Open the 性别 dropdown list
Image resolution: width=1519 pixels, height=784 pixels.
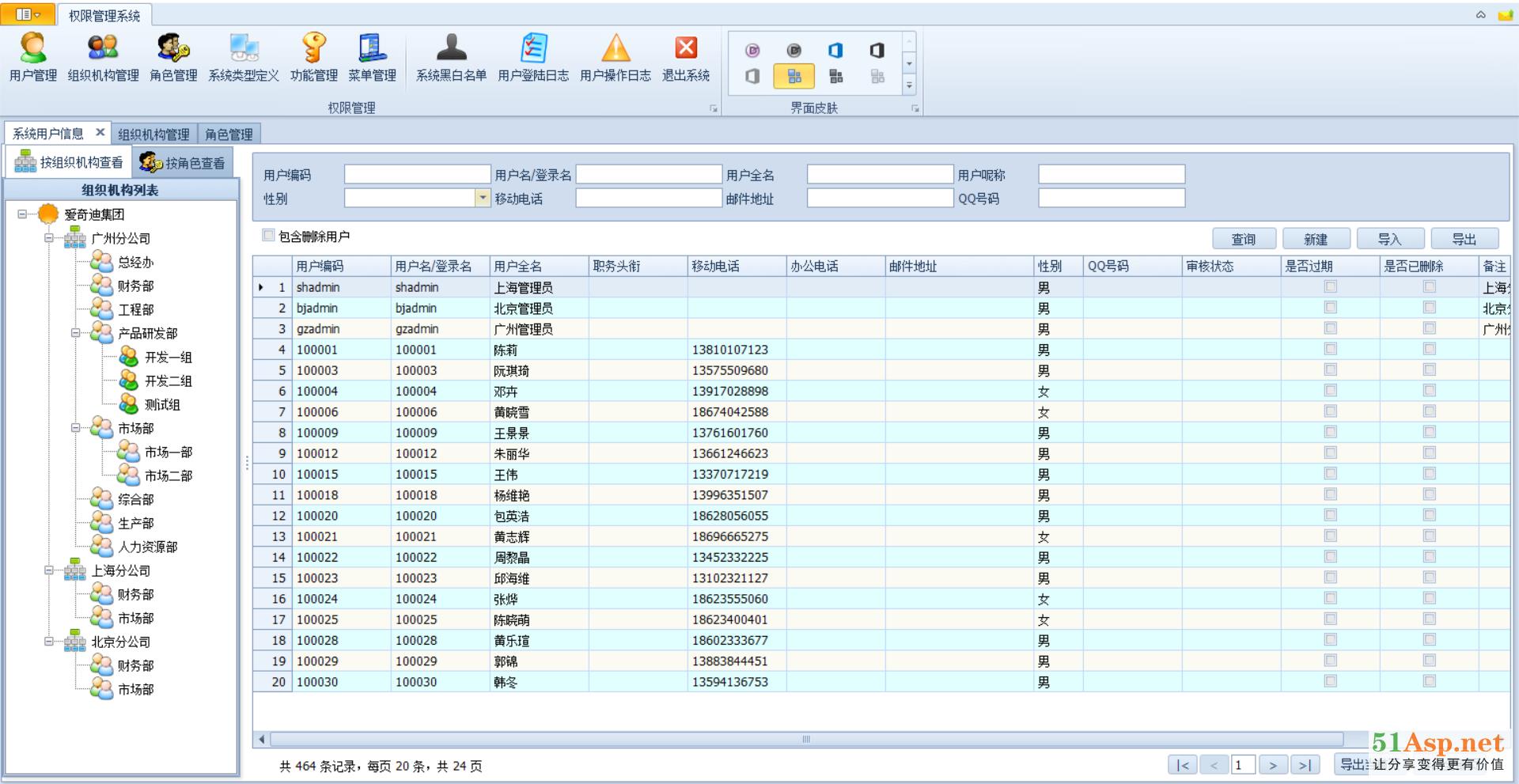pos(482,199)
